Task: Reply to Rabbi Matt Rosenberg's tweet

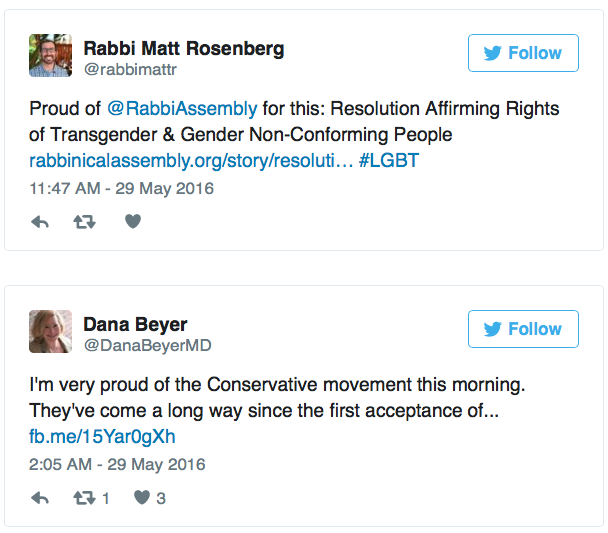Action: [40, 222]
